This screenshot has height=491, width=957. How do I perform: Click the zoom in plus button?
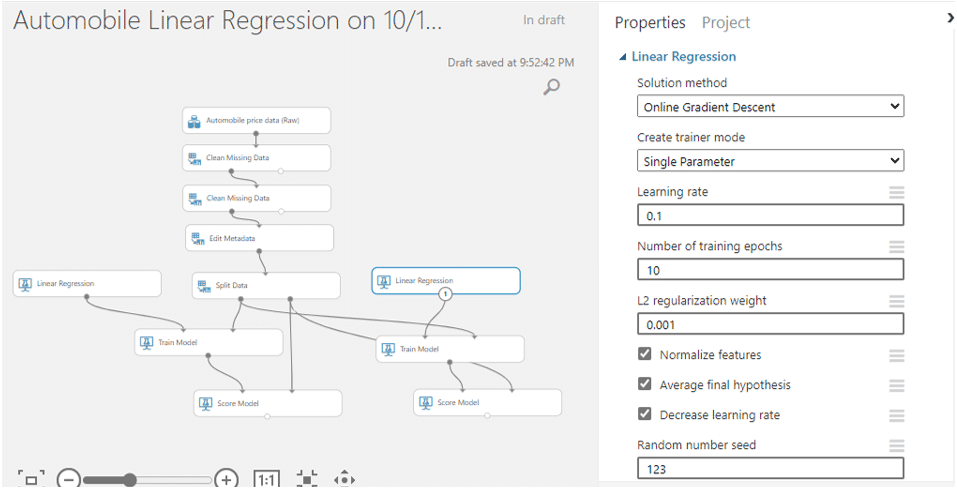pyautogui.click(x=227, y=479)
